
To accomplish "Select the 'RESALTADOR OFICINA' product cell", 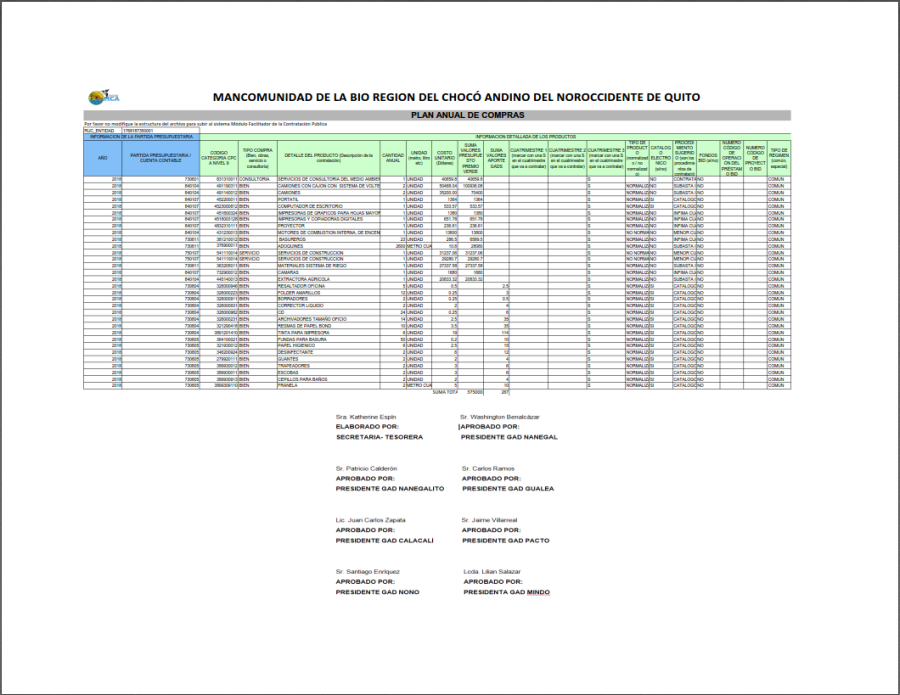I will (x=329, y=286).
